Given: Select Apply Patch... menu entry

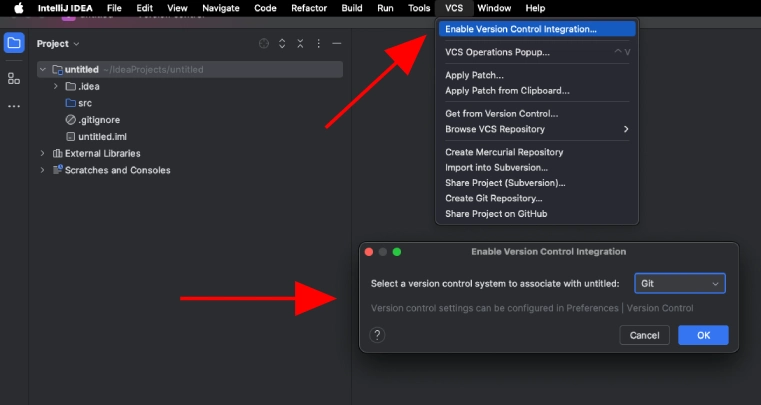Looking at the screenshot, I should [537, 75].
